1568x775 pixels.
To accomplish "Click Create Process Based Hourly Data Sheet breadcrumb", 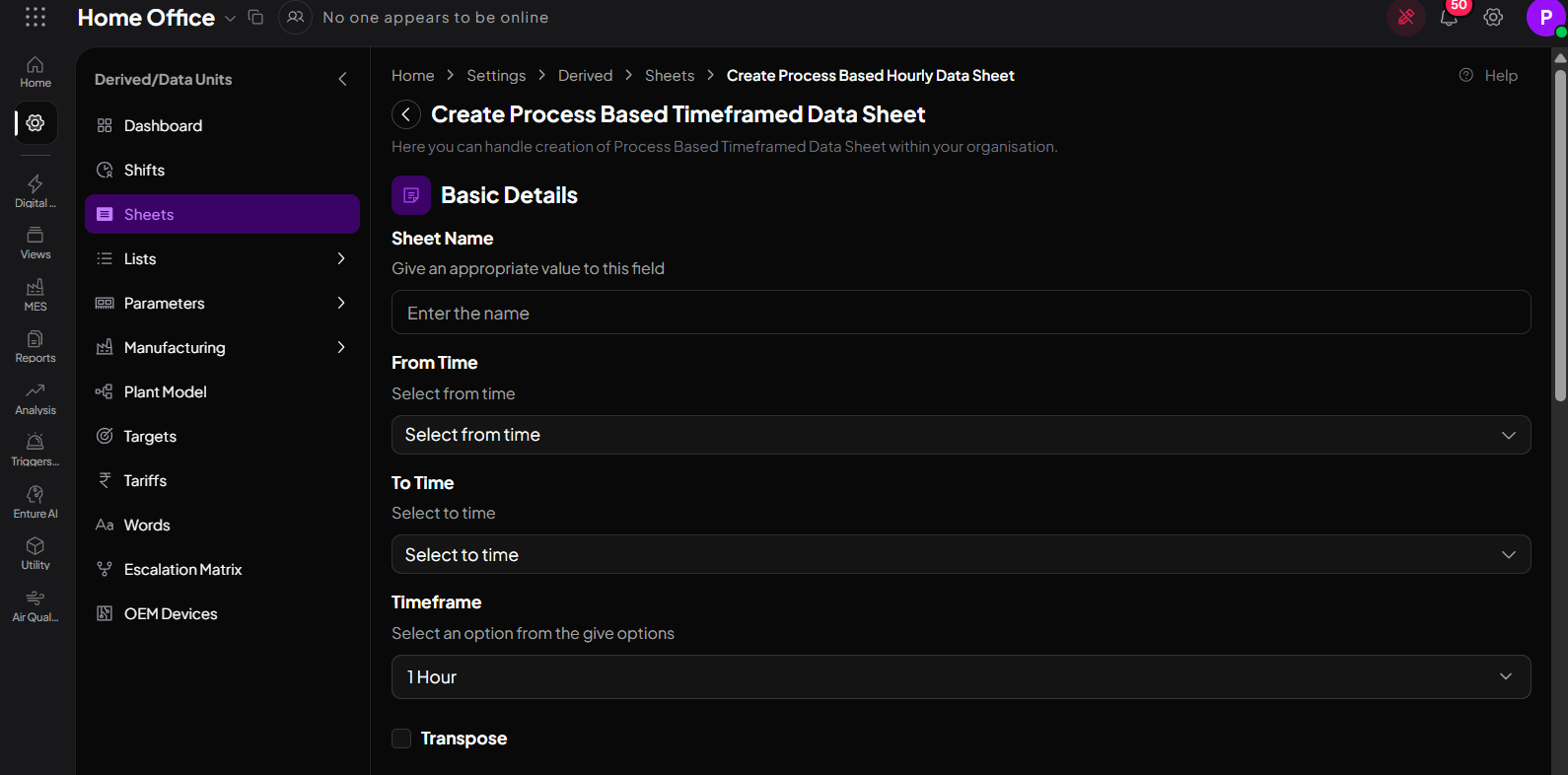I will pos(870,75).
